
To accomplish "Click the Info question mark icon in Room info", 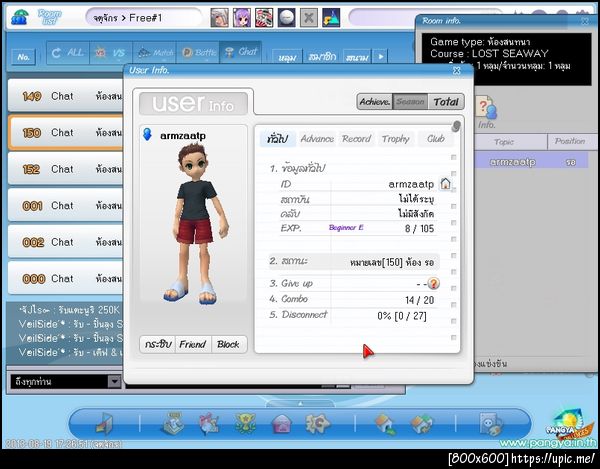I will pos(486,108).
